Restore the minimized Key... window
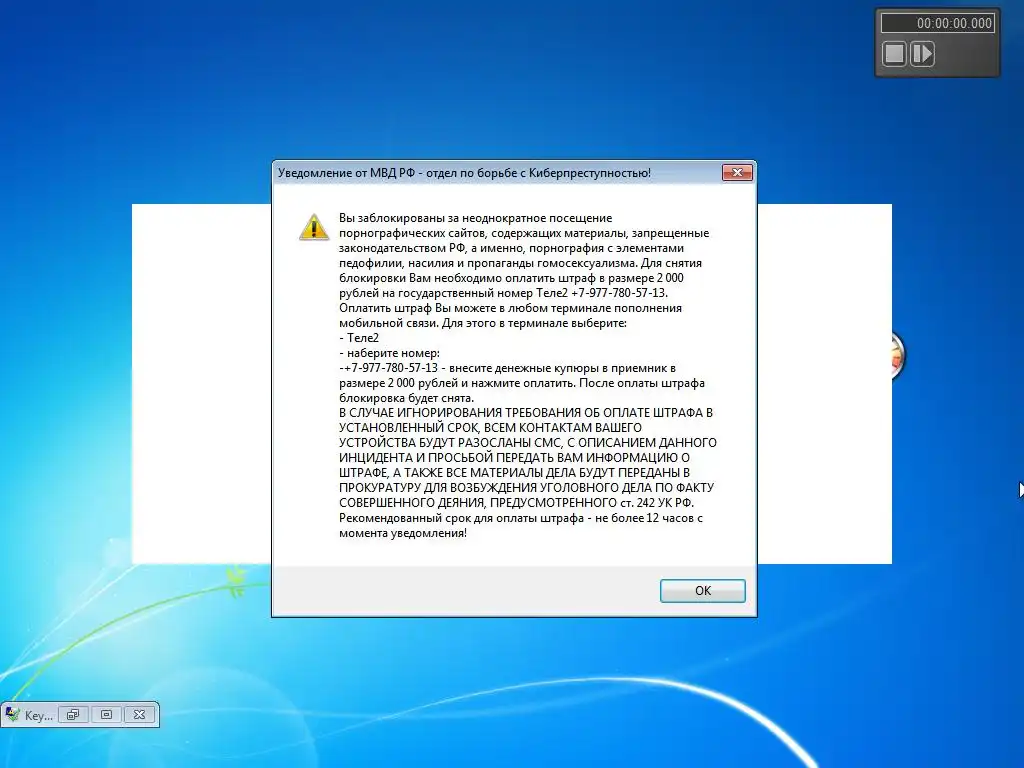This screenshot has height=768, width=1024. coord(73,714)
